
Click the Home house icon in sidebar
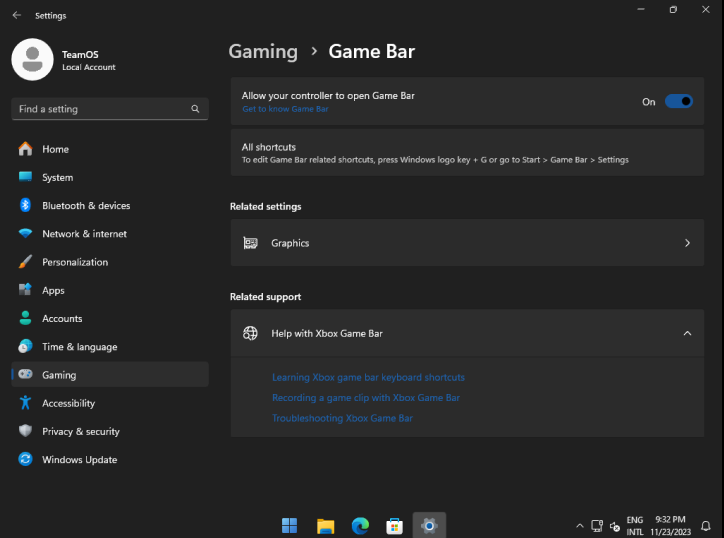pyautogui.click(x=25, y=149)
